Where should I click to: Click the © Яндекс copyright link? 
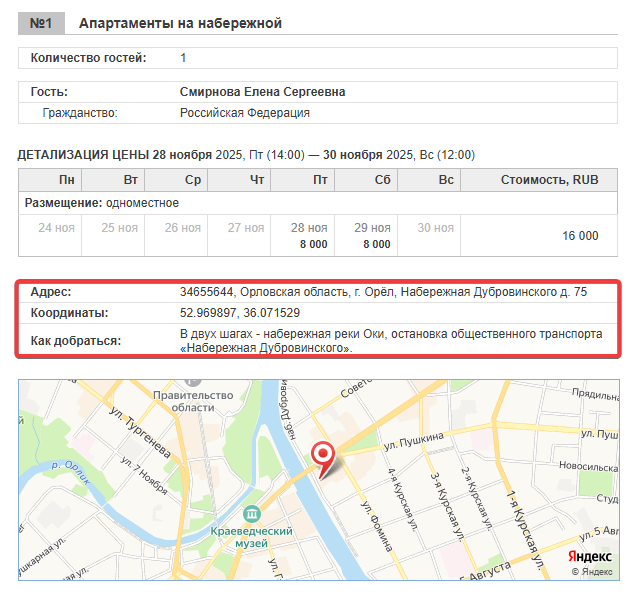(592, 572)
